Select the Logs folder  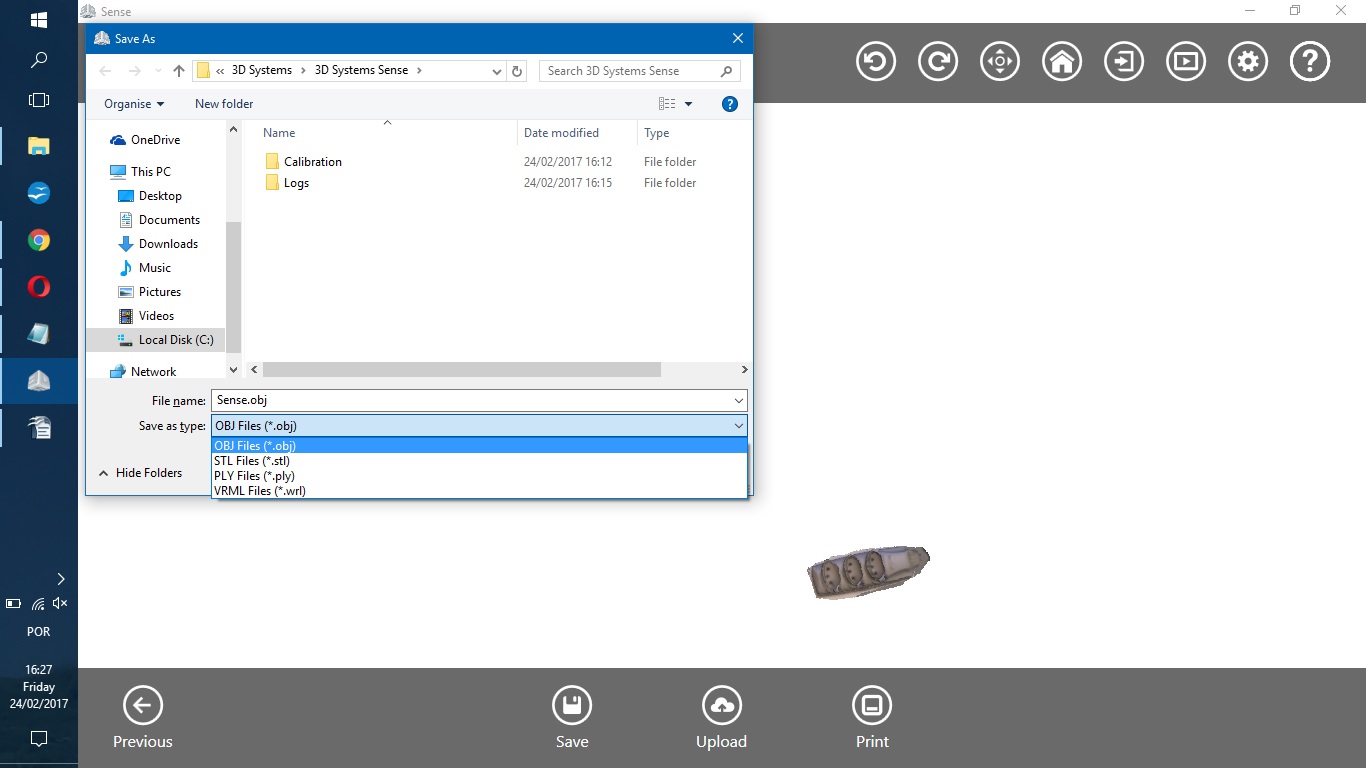pyautogui.click(x=288, y=183)
